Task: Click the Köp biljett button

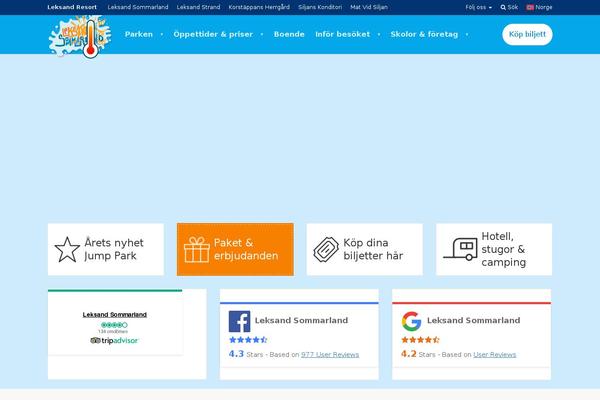Action: (527, 34)
